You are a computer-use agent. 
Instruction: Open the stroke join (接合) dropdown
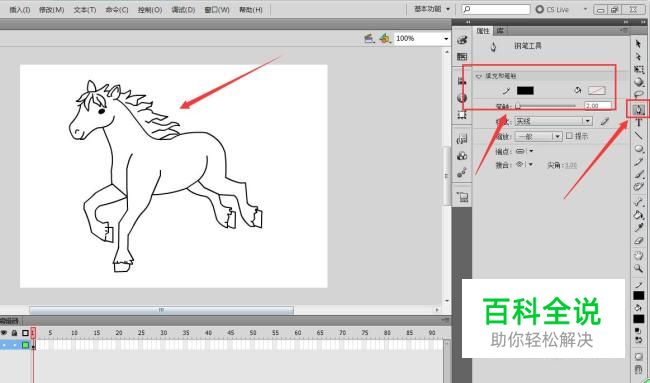524,165
